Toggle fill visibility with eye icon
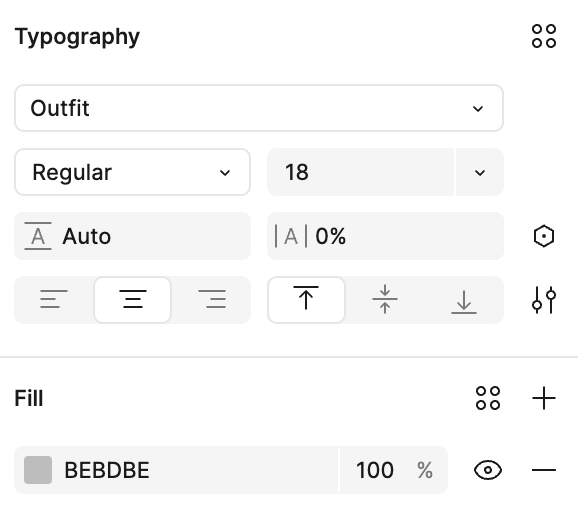The image size is (578, 516). (x=488, y=470)
